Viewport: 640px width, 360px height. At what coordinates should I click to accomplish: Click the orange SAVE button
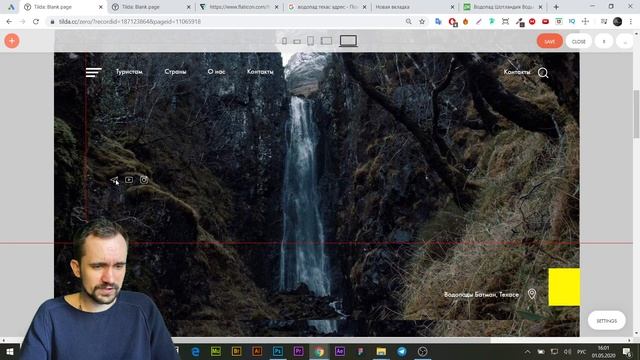click(549, 41)
